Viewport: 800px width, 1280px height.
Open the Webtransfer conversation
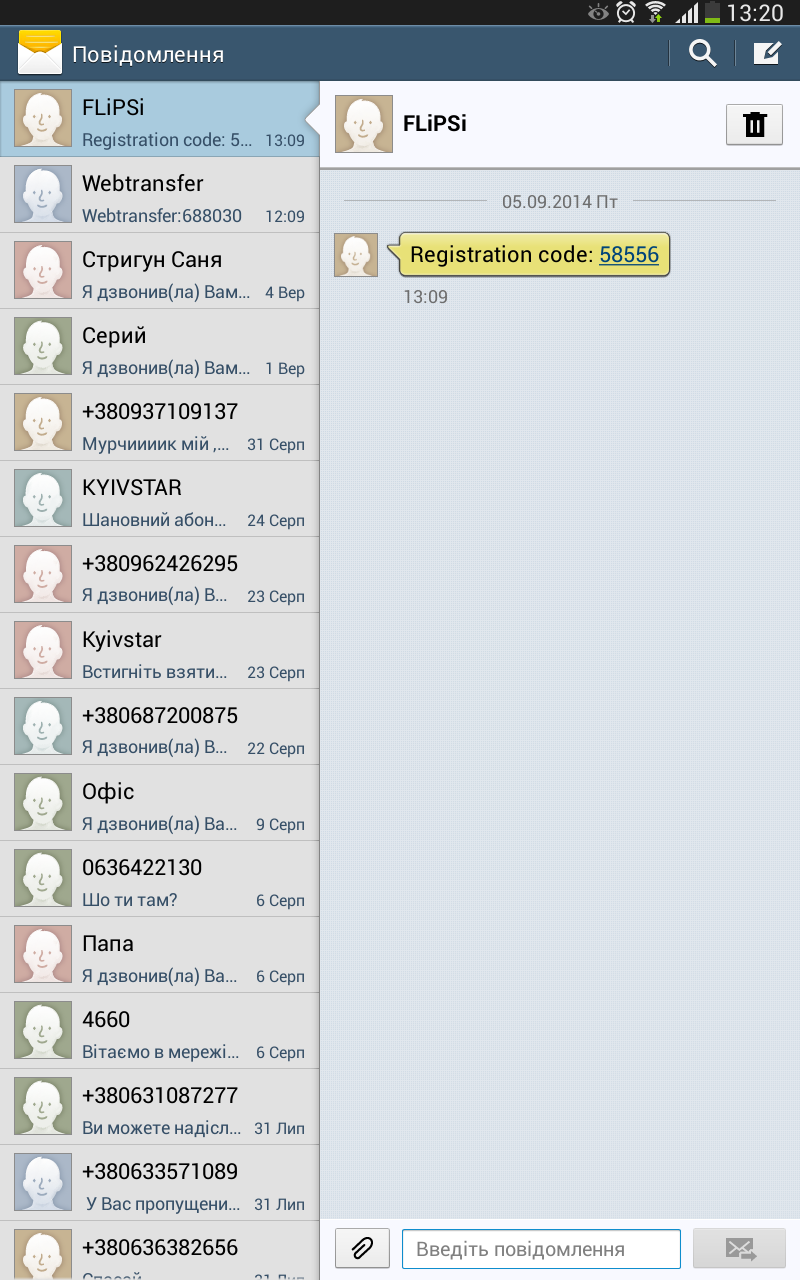coord(160,196)
